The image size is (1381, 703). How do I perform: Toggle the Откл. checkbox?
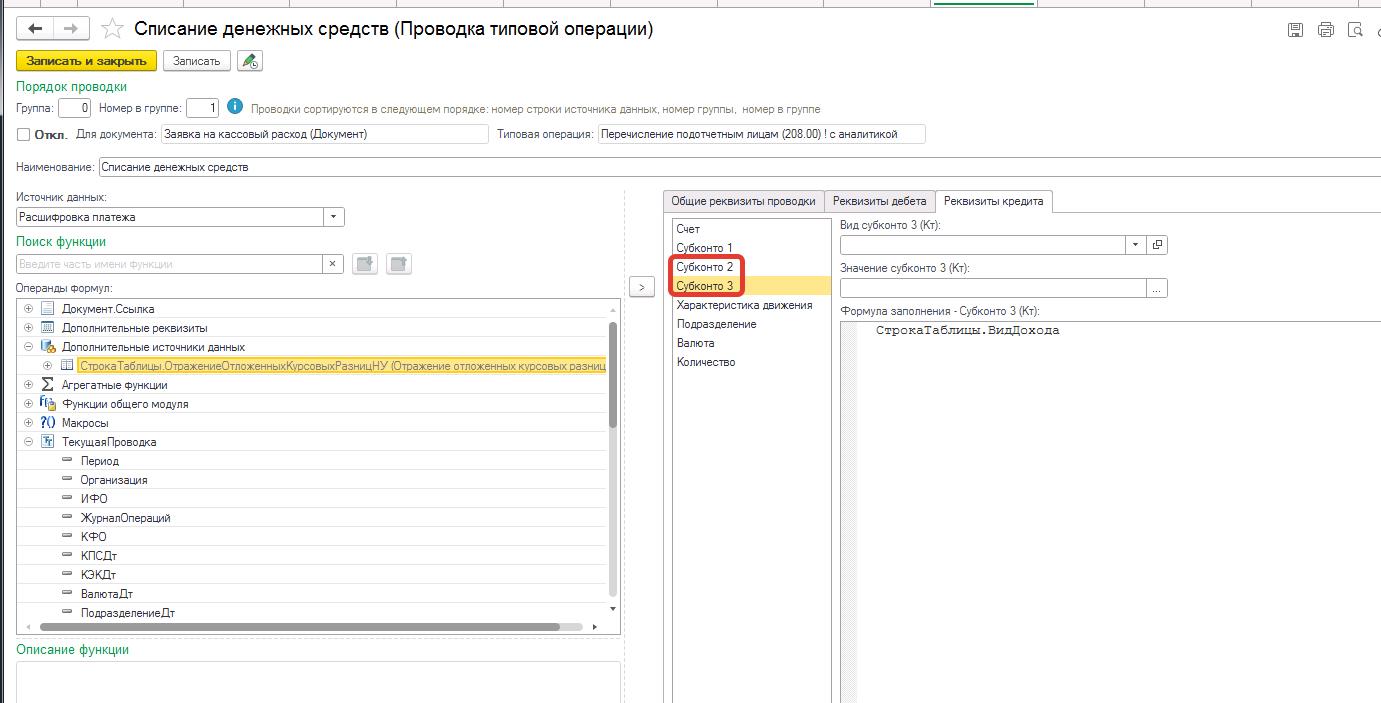(24, 134)
